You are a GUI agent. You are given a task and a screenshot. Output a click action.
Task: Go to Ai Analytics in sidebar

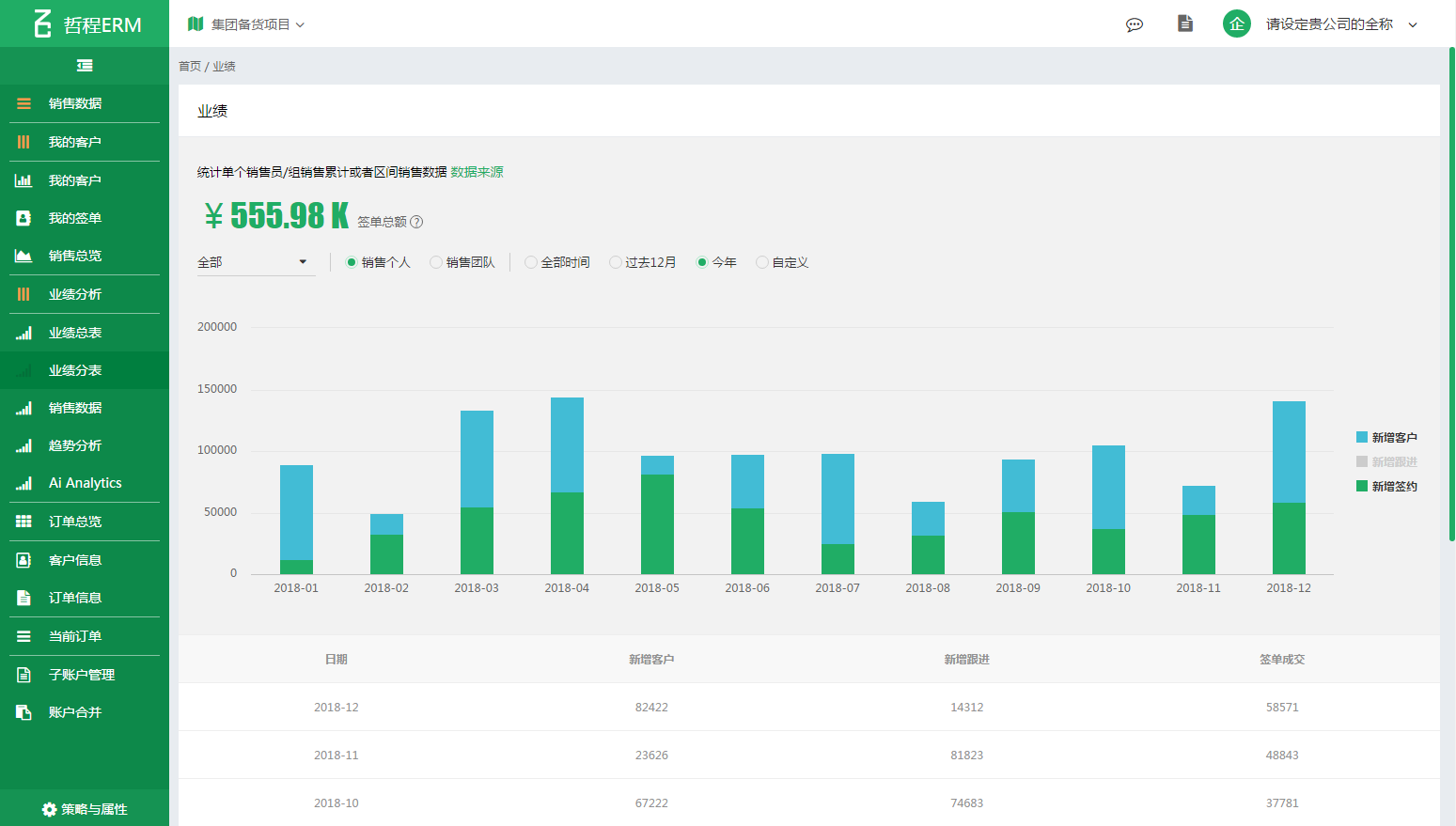[85, 483]
